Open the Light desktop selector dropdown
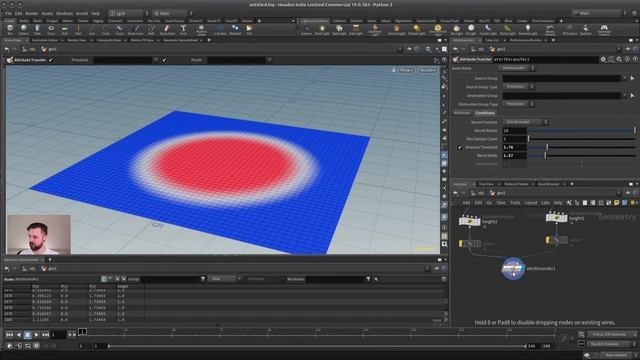Viewport: 640px width, 360px height. coord(128,13)
